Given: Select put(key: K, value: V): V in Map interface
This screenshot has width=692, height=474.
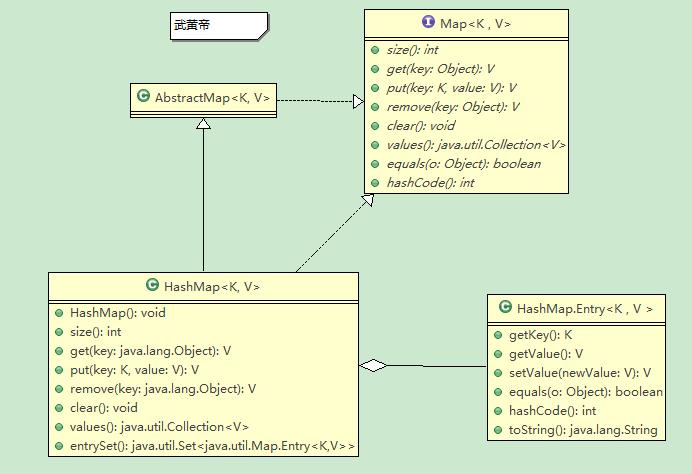Looking at the screenshot, I should coord(451,88).
